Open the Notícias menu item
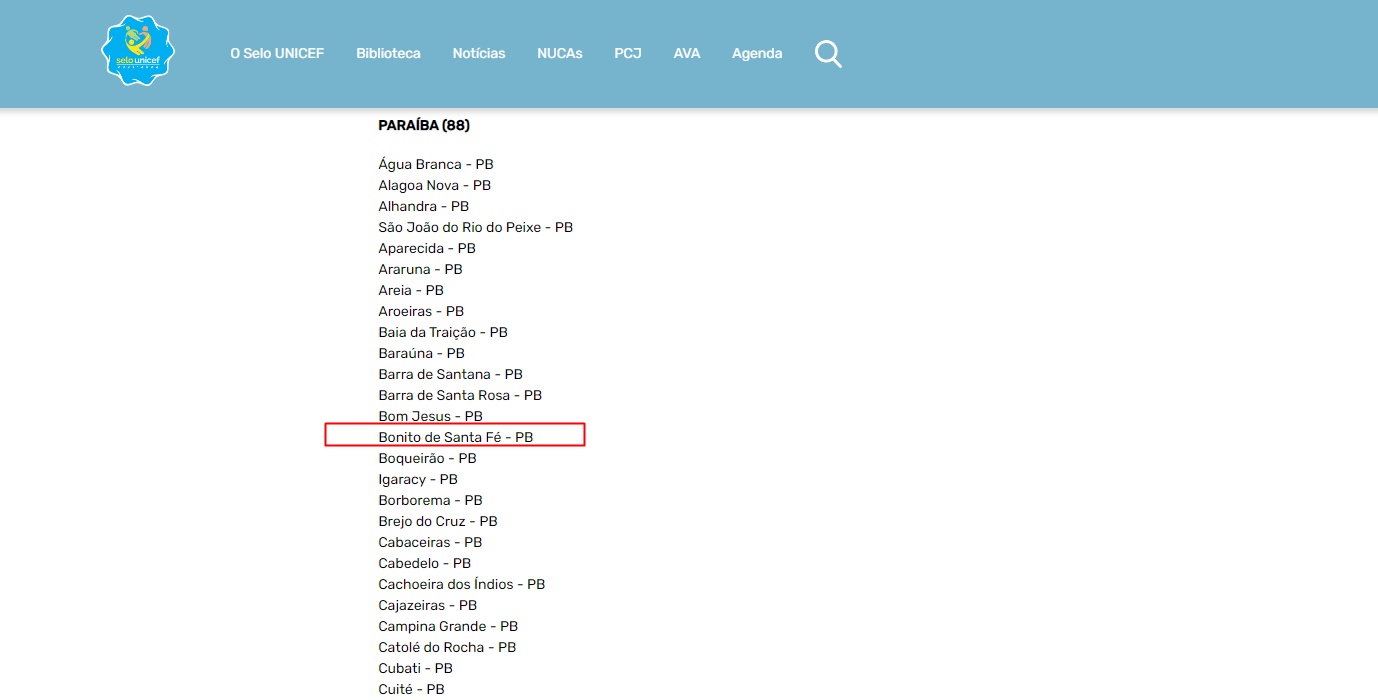The width and height of the screenshot is (1378, 700). coord(479,54)
